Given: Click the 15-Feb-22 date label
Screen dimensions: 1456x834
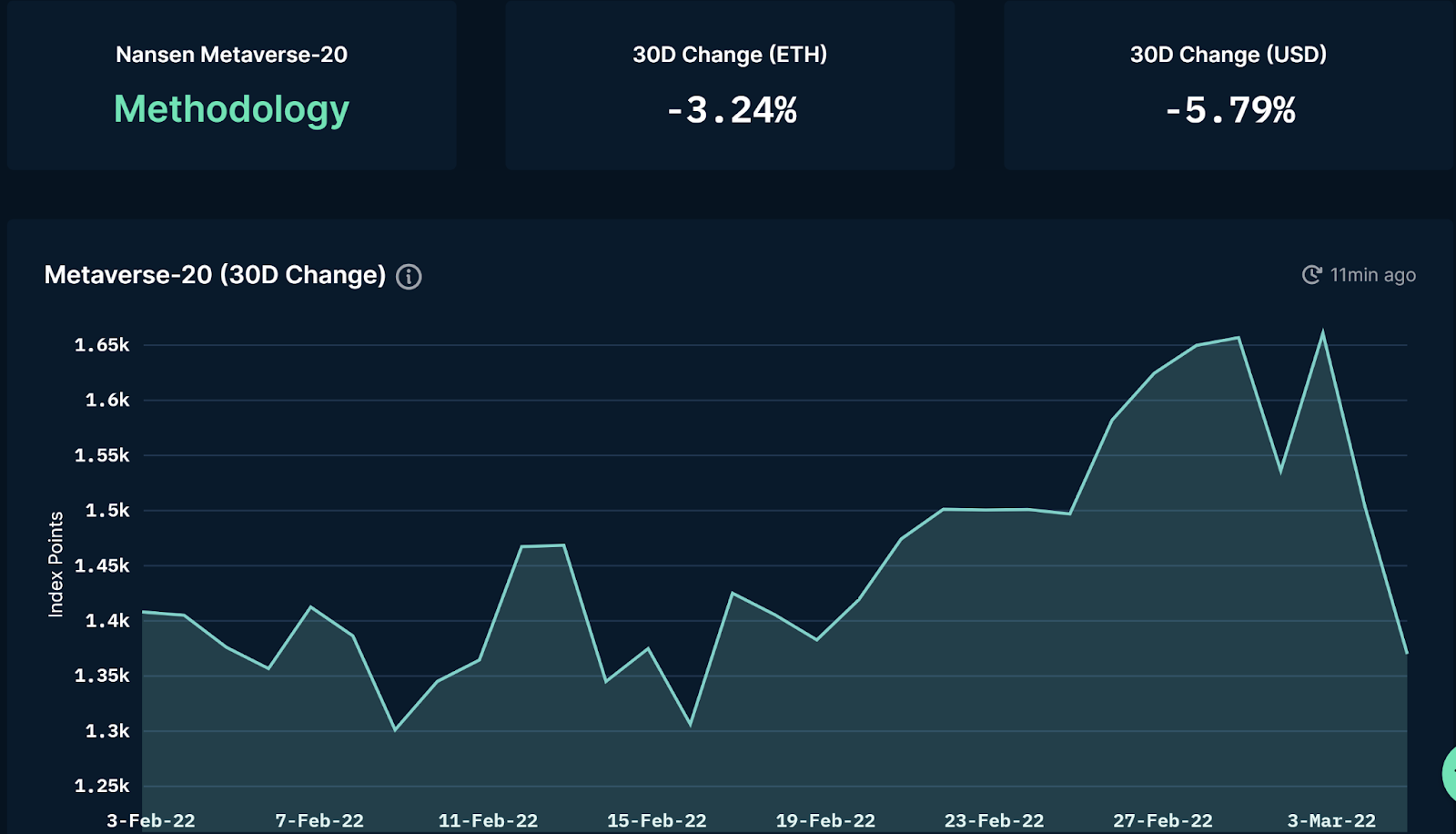Looking at the screenshot, I should tap(657, 820).
